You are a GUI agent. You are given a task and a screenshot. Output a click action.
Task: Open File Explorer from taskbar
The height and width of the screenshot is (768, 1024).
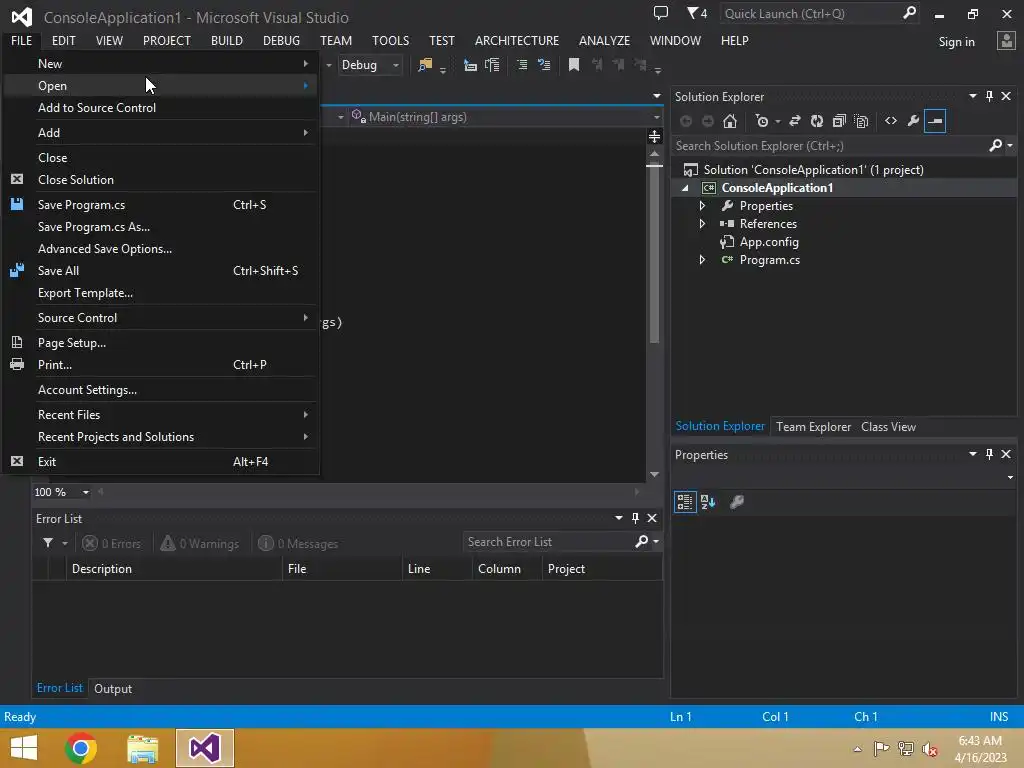point(142,748)
